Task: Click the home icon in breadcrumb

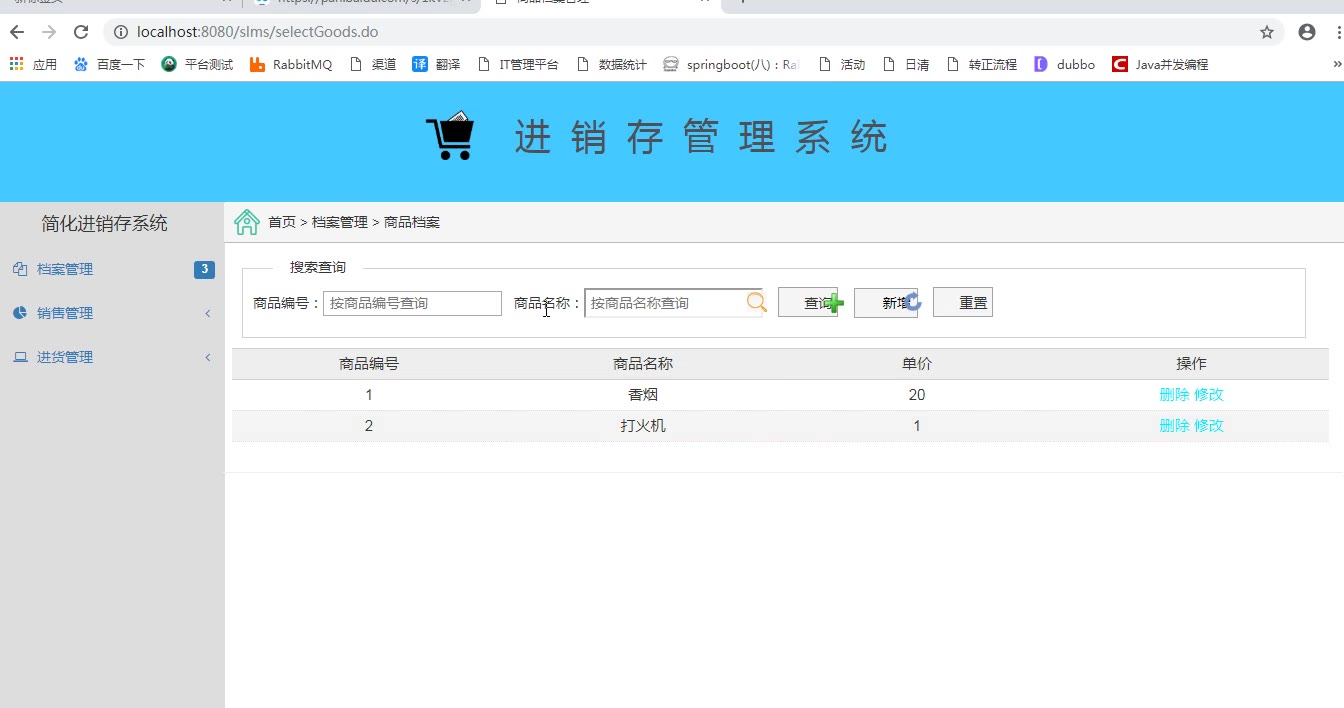Action: pyautogui.click(x=246, y=222)
